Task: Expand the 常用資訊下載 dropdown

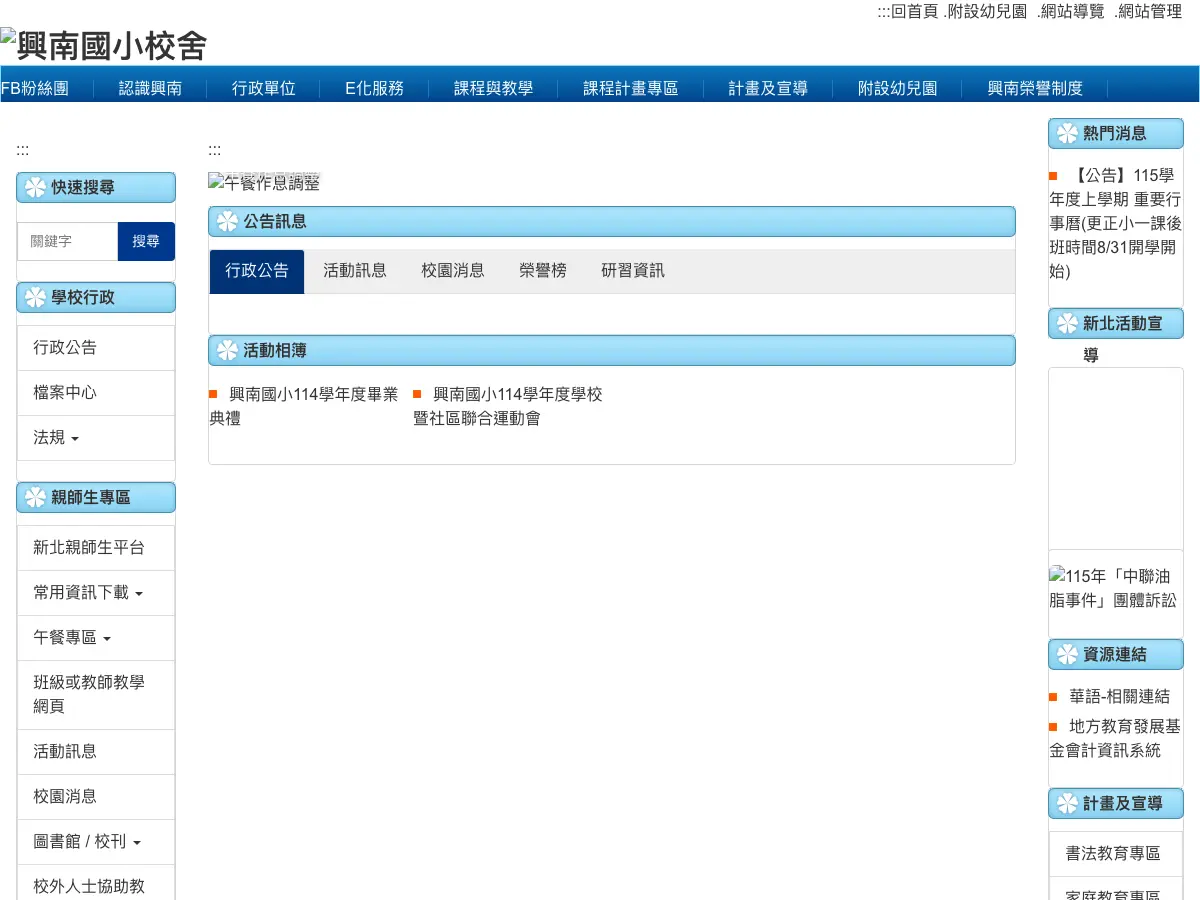Action: [96, 593]
